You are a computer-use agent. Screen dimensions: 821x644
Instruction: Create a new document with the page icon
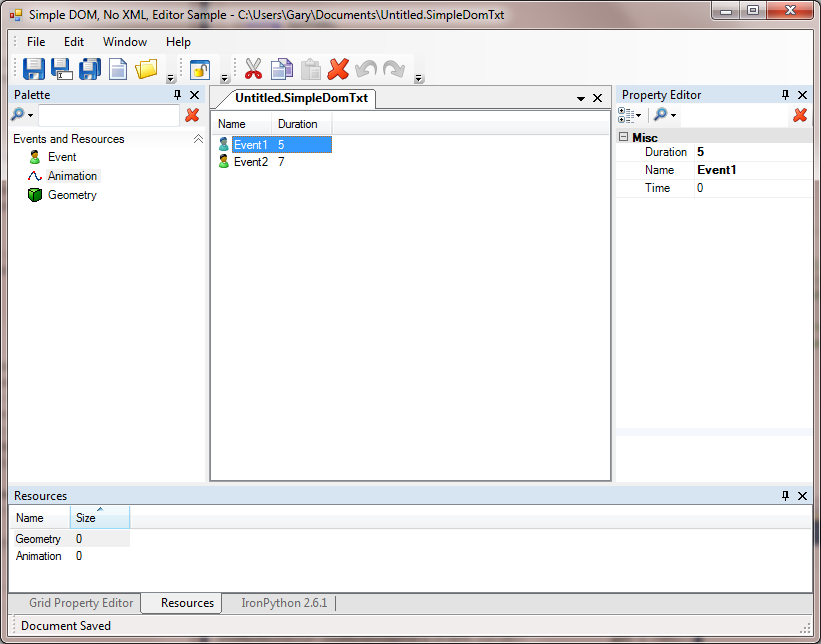coord(118,69)
